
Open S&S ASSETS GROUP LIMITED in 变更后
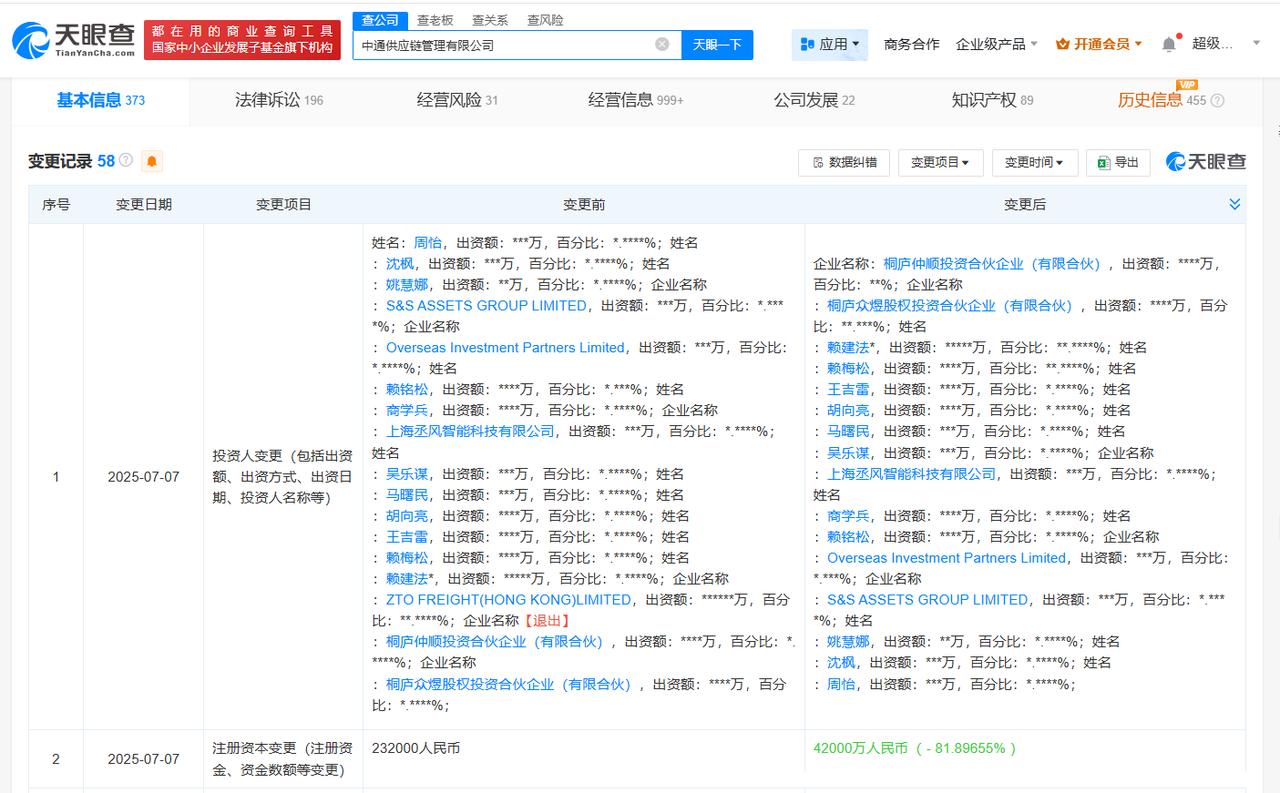927,600
